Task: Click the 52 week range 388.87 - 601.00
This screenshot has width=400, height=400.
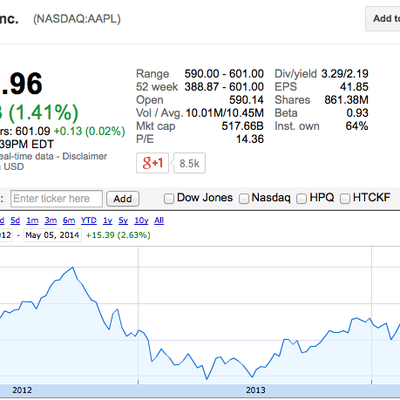Action: 224,87
